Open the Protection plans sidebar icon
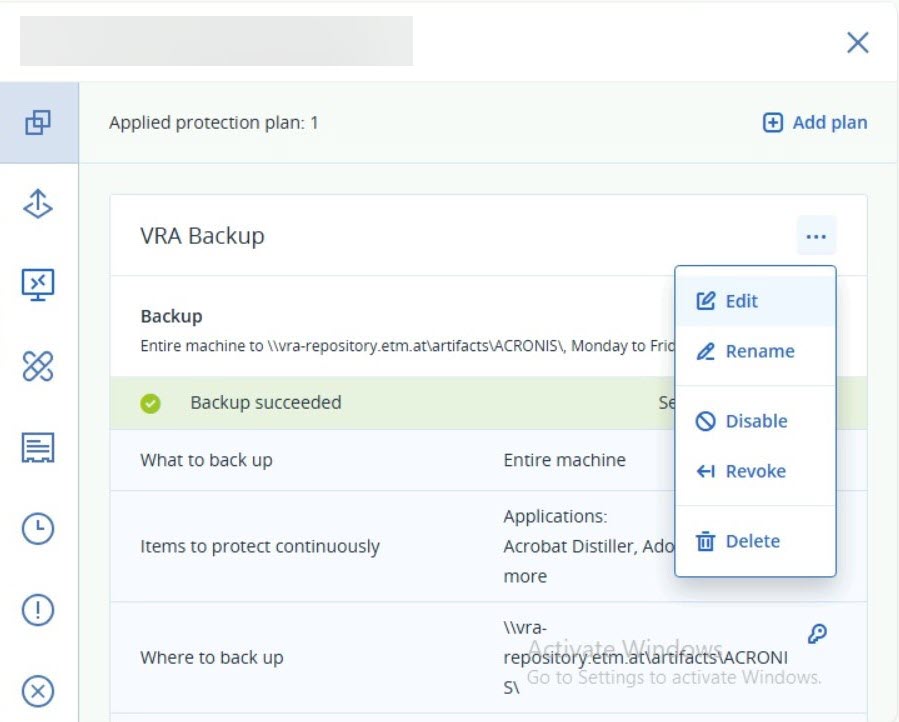 pos(38,123)
